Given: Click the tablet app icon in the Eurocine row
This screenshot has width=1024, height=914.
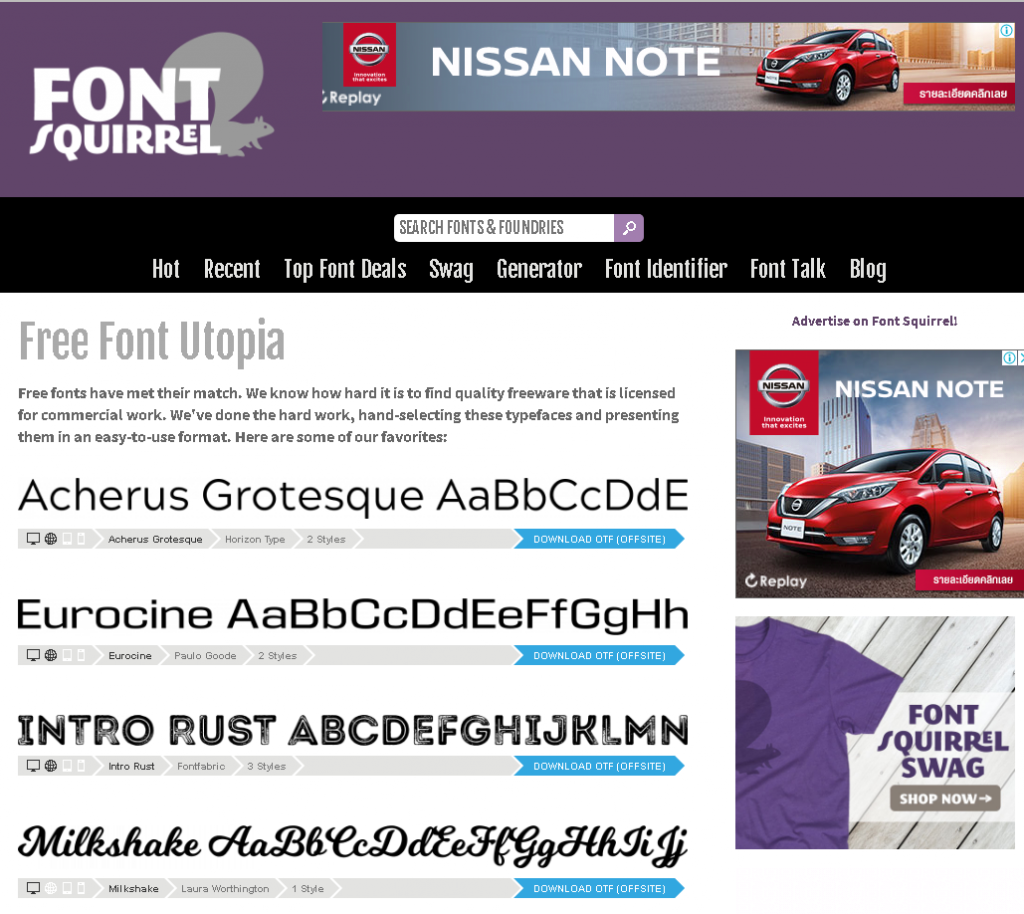Looking at the screenshot, I should click(67, 655).
